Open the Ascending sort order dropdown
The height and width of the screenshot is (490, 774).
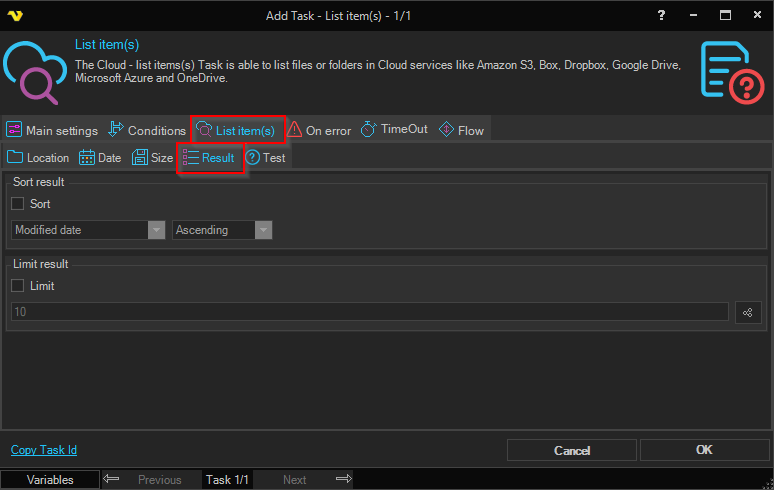(x=263, y=230)
